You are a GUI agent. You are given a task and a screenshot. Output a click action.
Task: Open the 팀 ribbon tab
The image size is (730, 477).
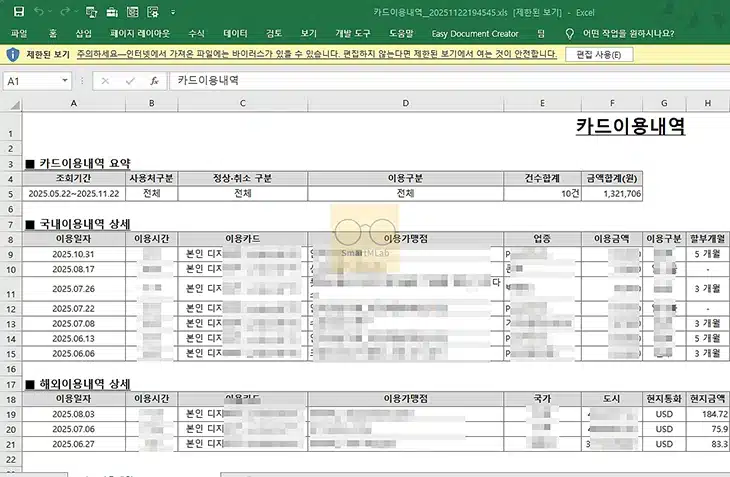(541, 34)
